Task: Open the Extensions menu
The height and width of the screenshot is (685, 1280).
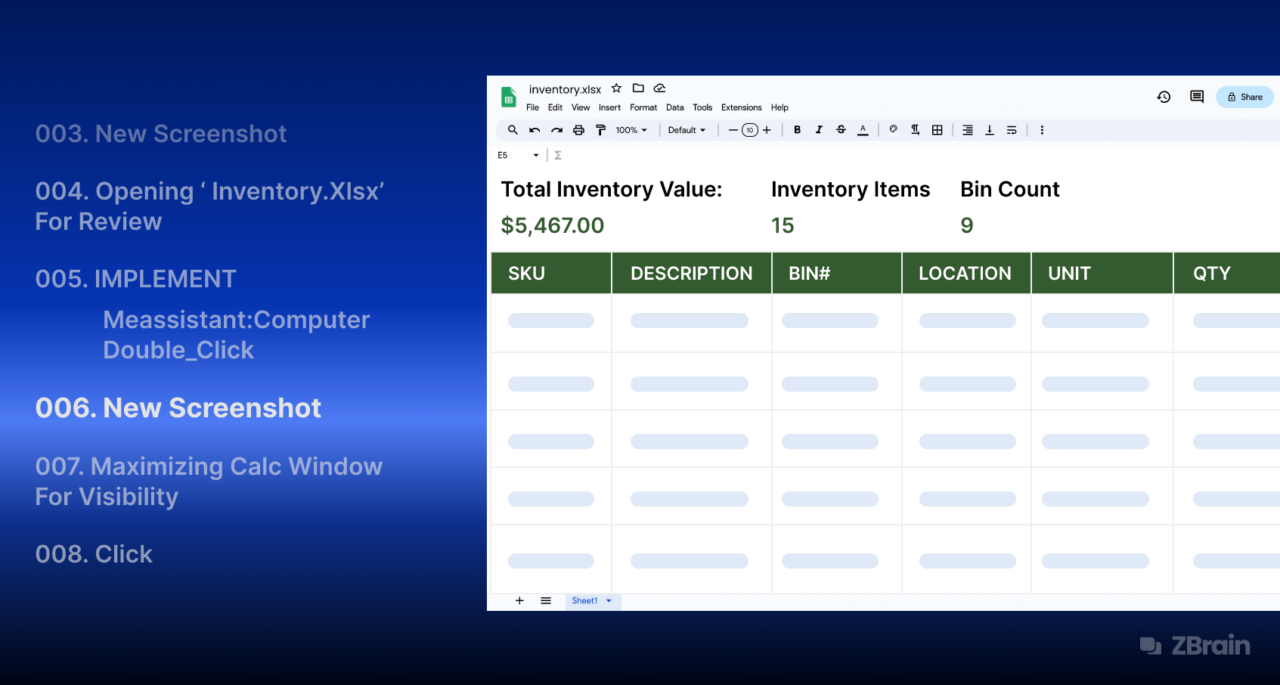Action: point(741,108)
